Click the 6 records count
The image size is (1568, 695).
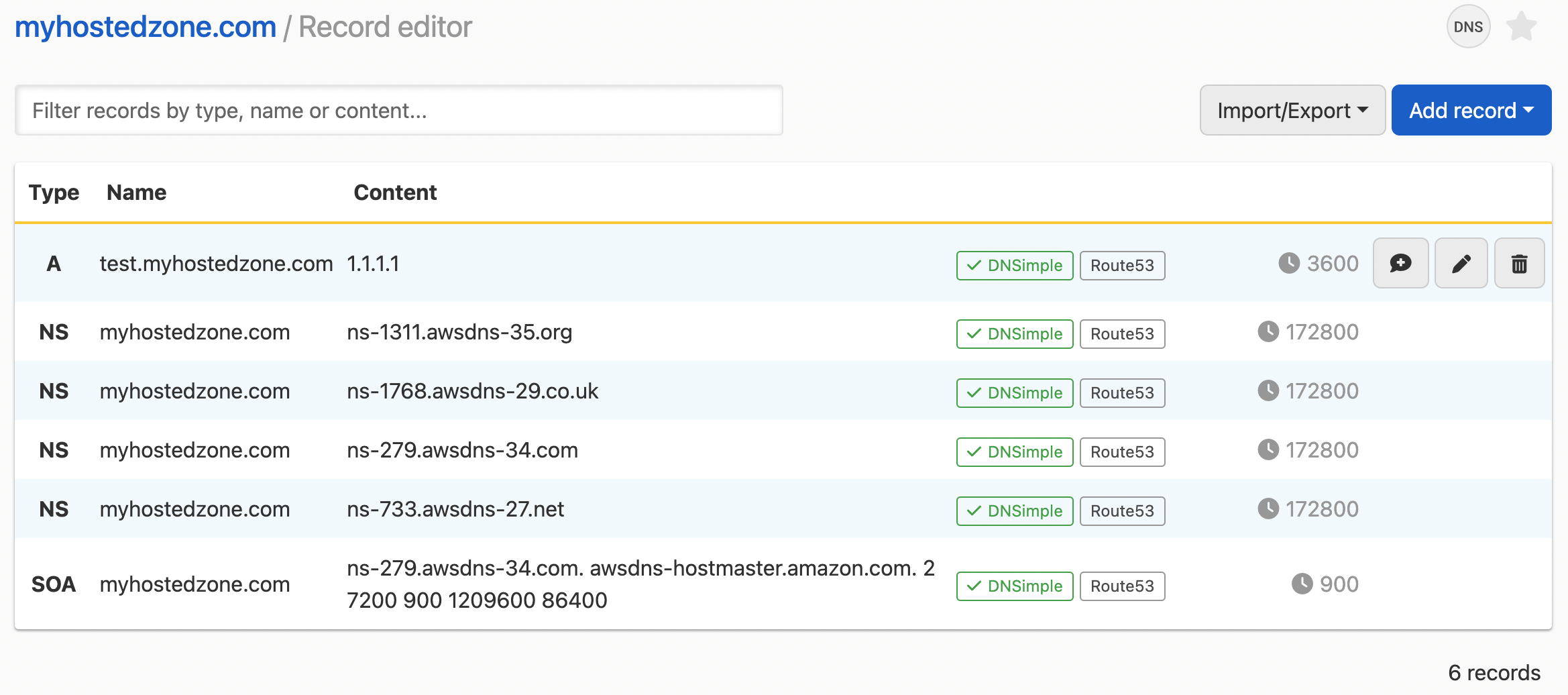coord(1494,672)
